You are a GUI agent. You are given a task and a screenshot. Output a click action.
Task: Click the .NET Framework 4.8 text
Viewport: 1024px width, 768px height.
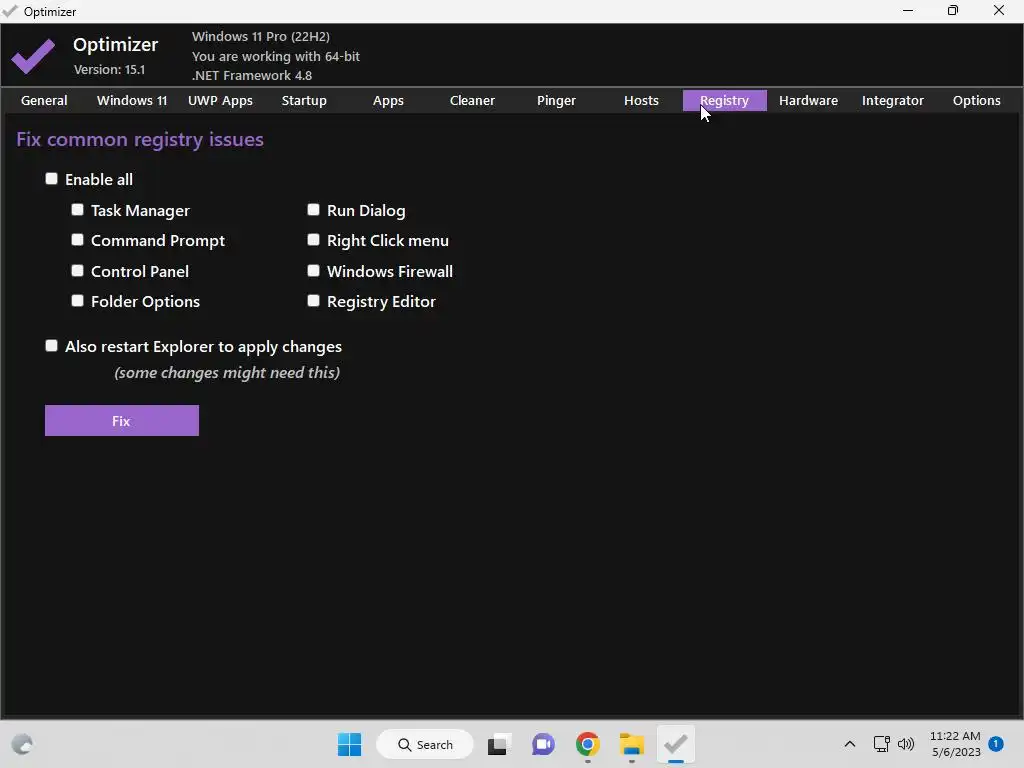[x=251, y=76]
